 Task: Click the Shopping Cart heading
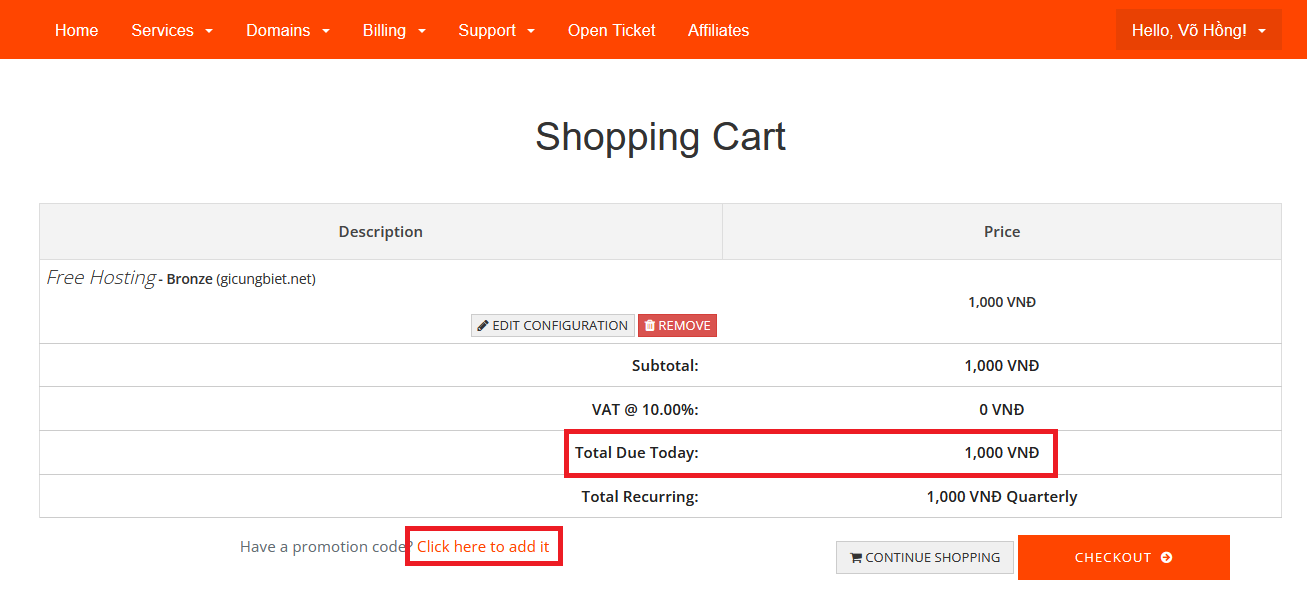point(660,136)
